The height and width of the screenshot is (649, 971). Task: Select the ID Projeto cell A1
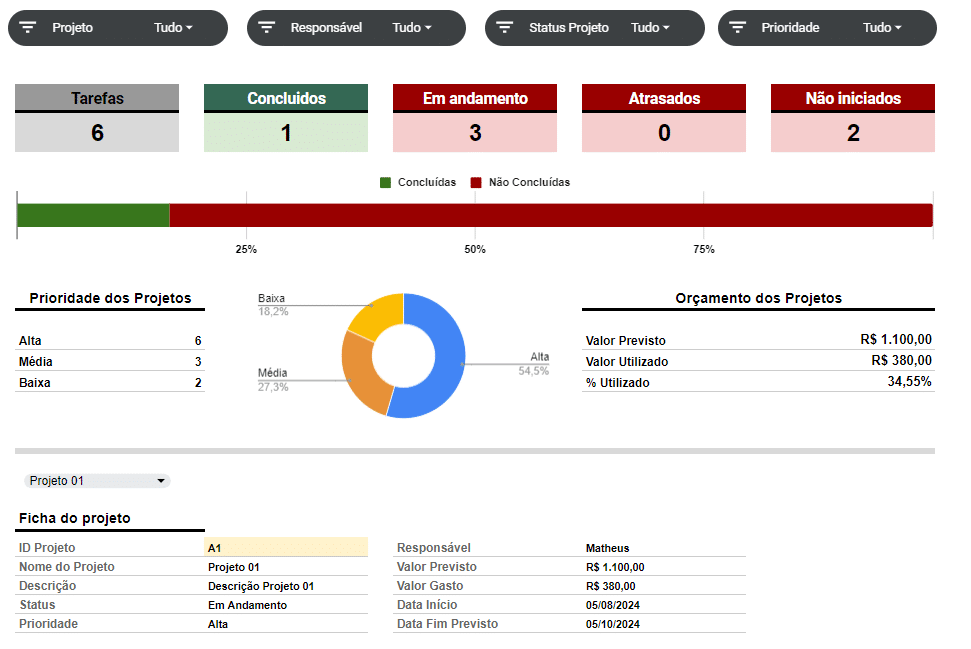pos(286,547)
